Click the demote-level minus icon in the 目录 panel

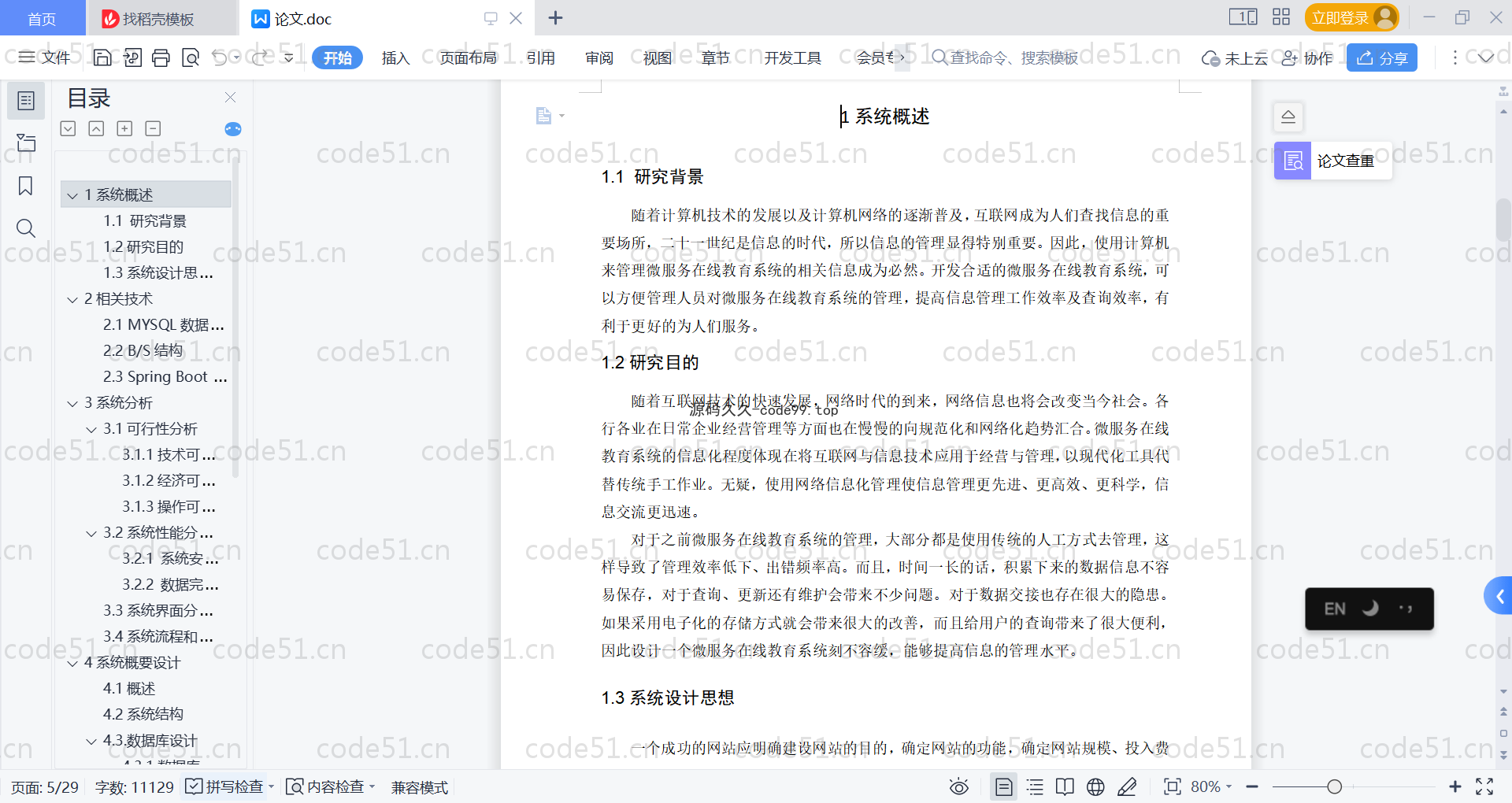coord(154,128)
